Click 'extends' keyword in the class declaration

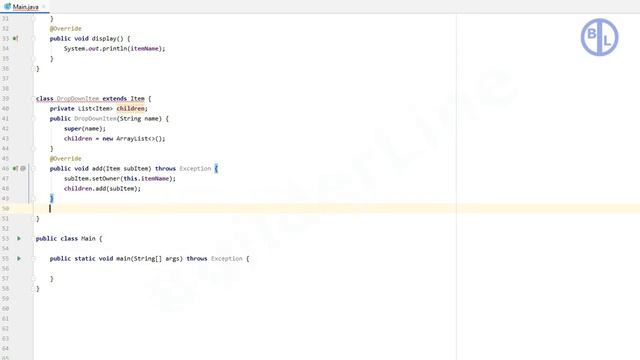click(x=115, y=98)
